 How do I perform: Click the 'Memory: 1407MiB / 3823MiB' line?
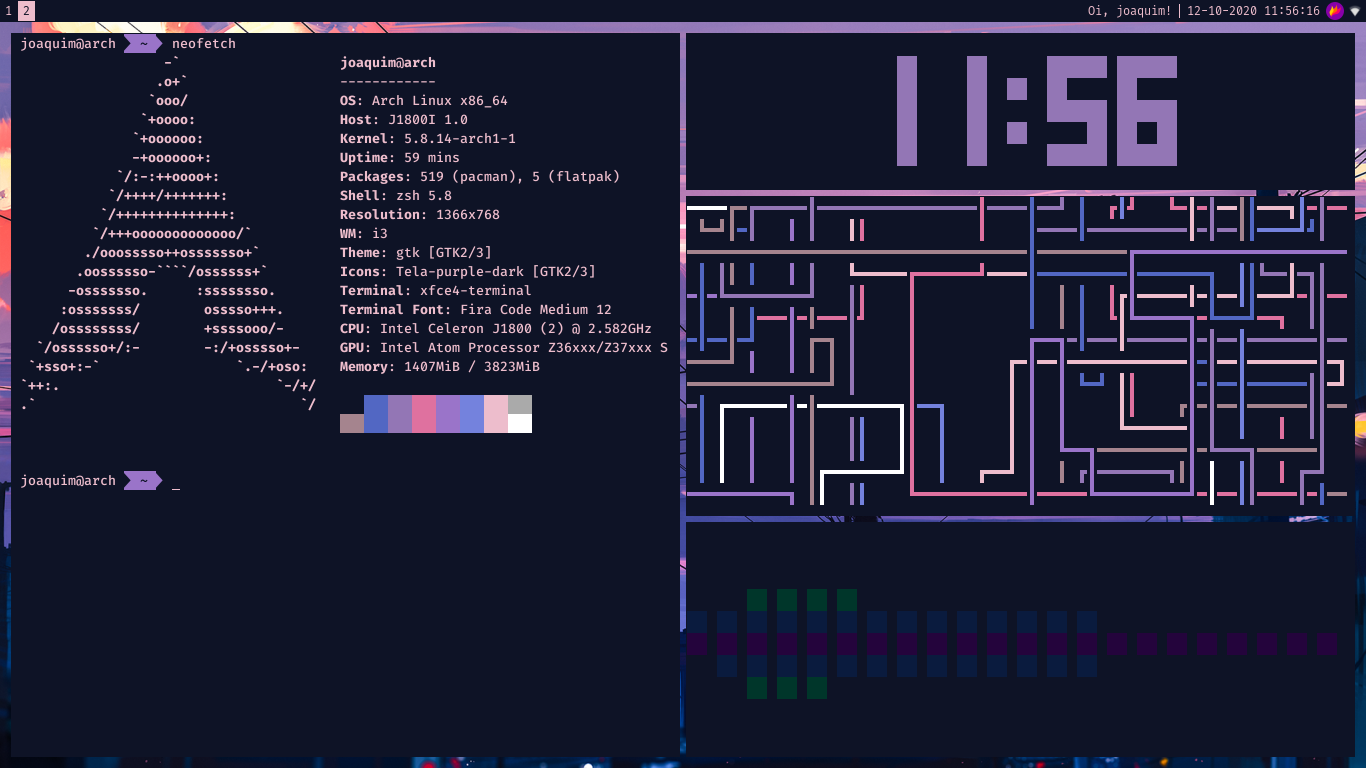tap(440, 367)
